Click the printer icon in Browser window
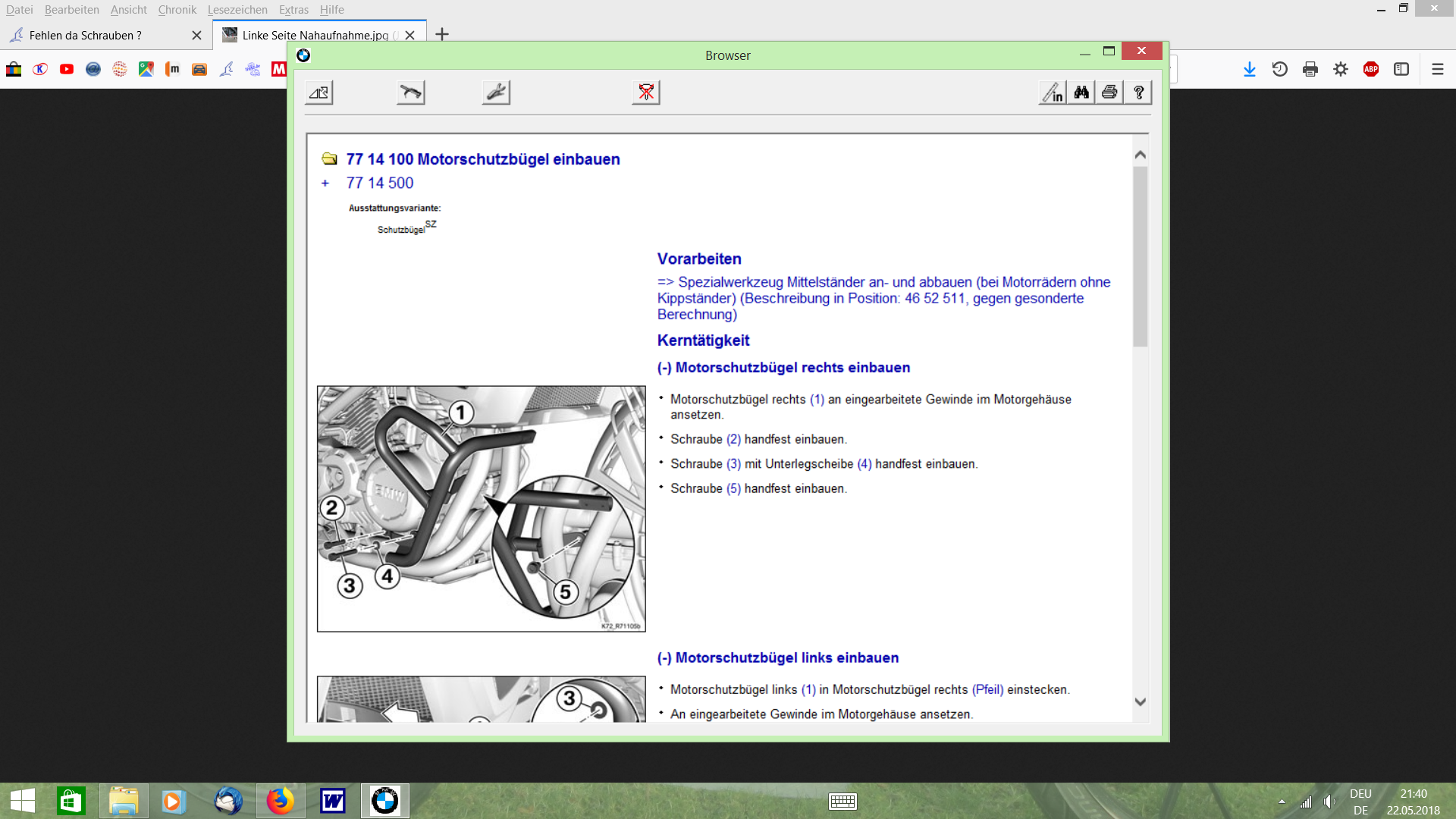Screen dimensions: 1456x819 click(1109, 93)
